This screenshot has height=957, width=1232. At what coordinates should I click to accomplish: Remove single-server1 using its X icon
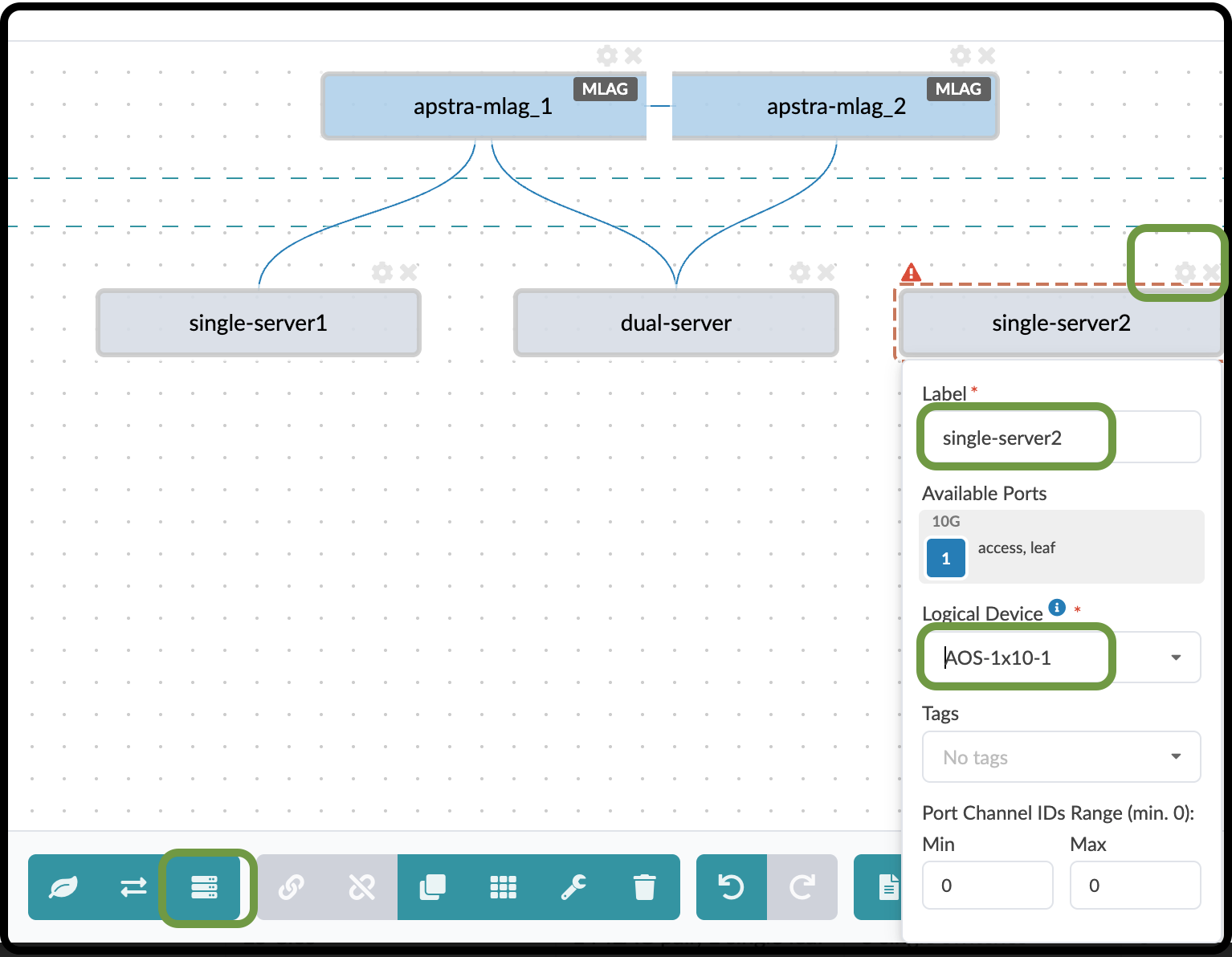click(409, 272)
